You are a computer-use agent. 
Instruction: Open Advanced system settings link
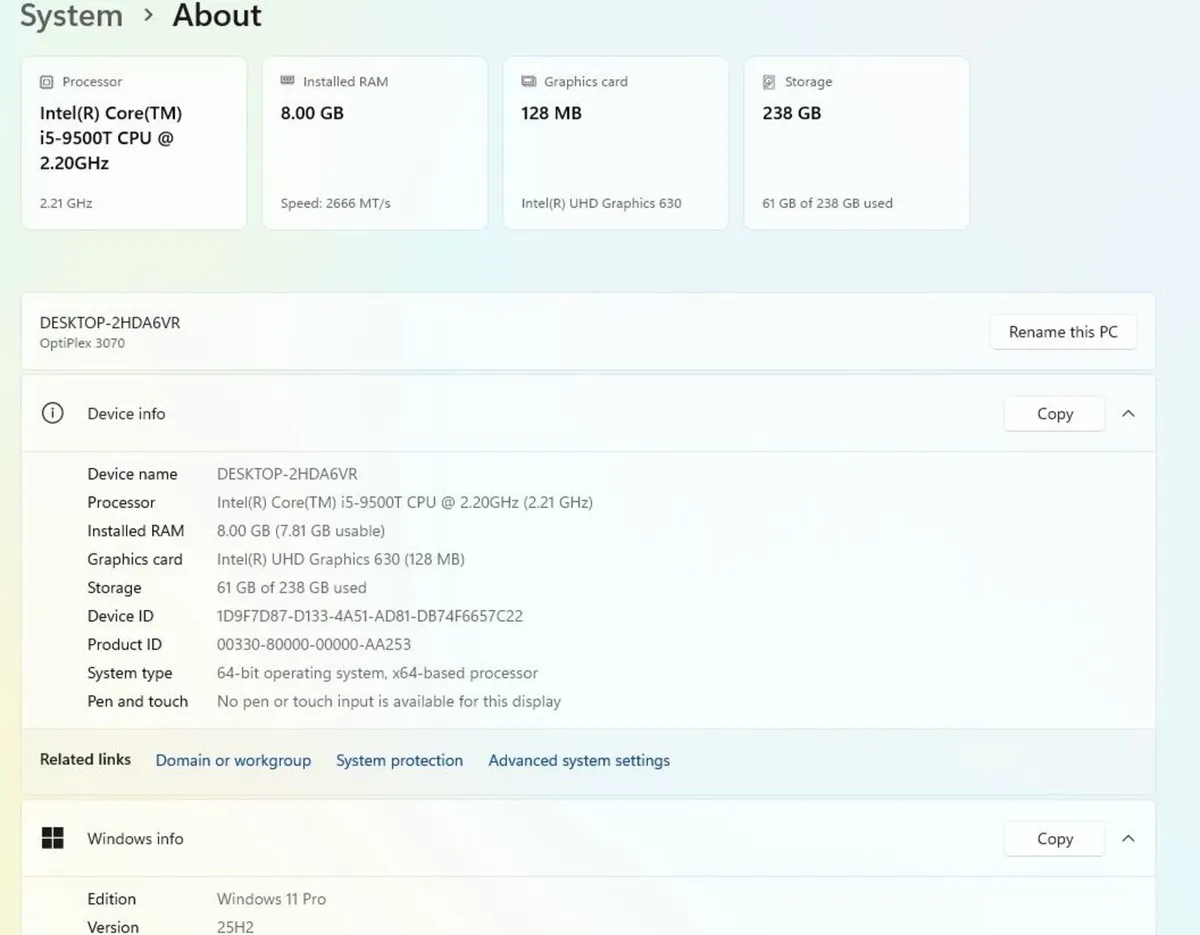tap(579, 760)
